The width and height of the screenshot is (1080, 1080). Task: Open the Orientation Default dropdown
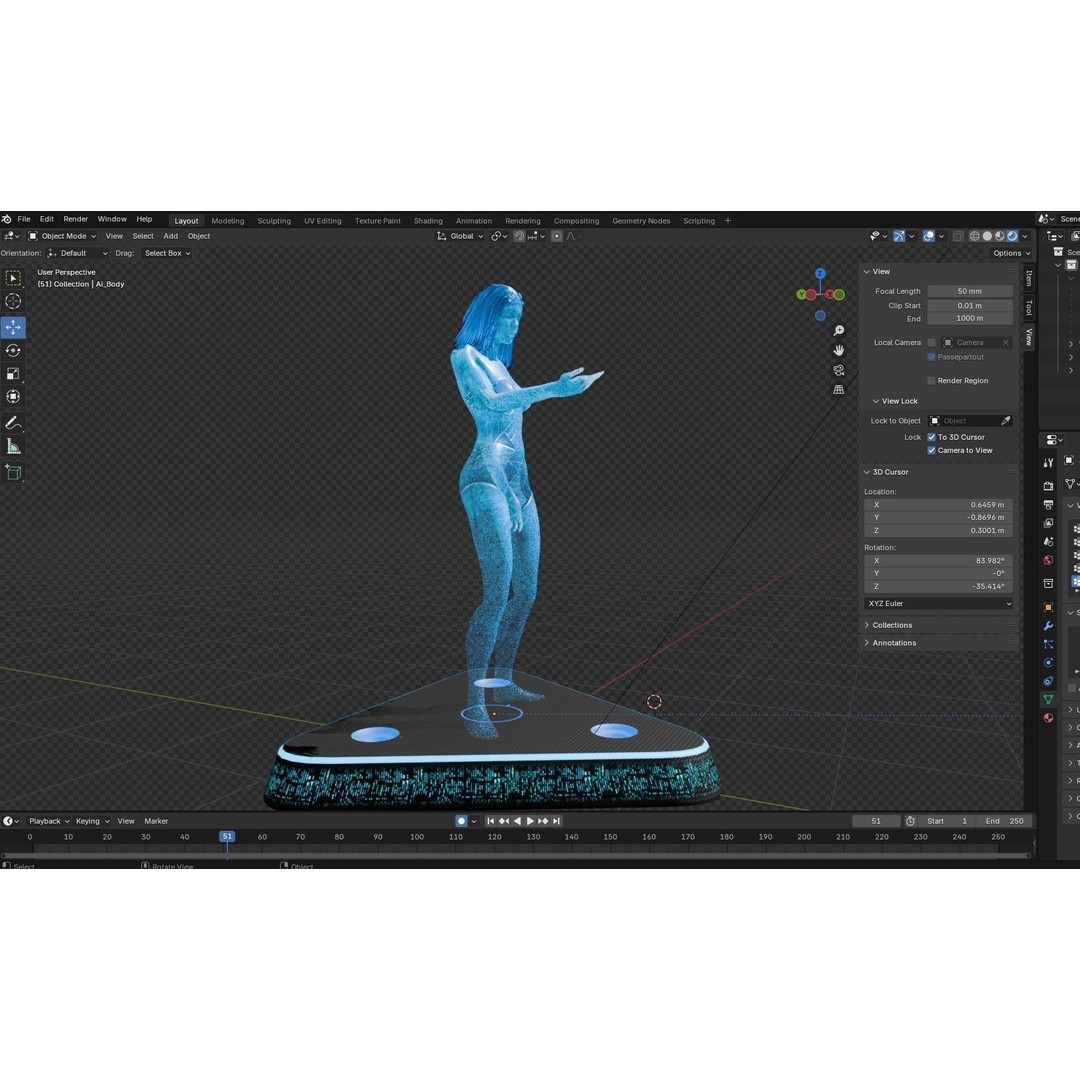pos(77,253)
